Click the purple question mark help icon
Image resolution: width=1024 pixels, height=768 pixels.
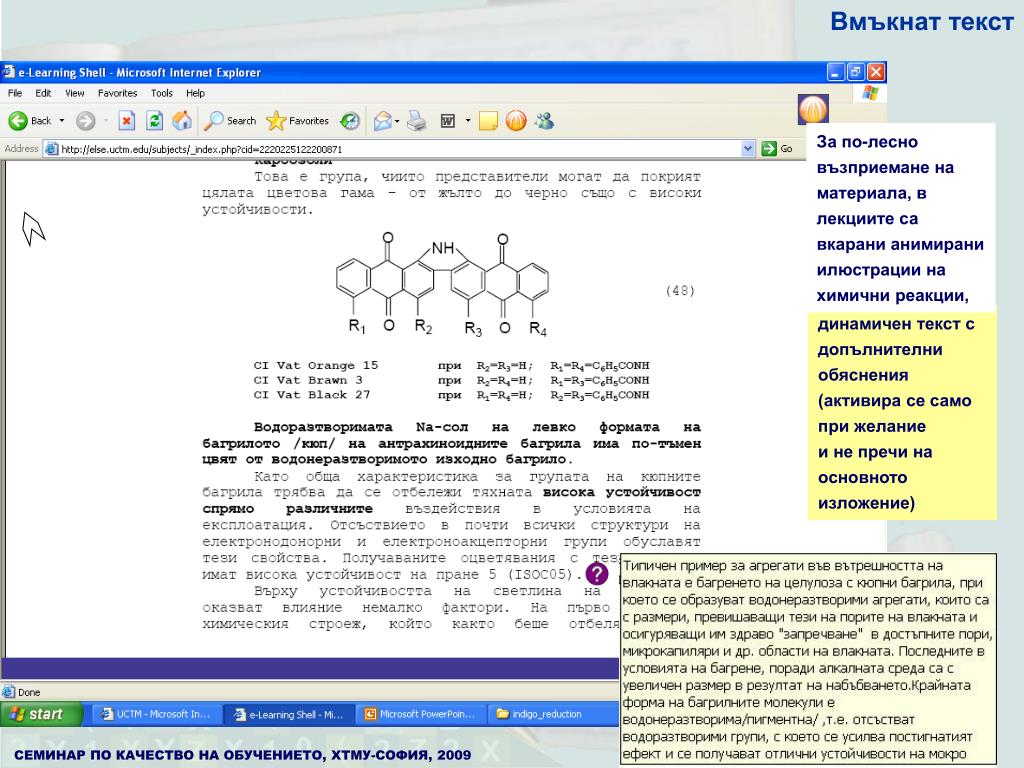click(597, 574)
